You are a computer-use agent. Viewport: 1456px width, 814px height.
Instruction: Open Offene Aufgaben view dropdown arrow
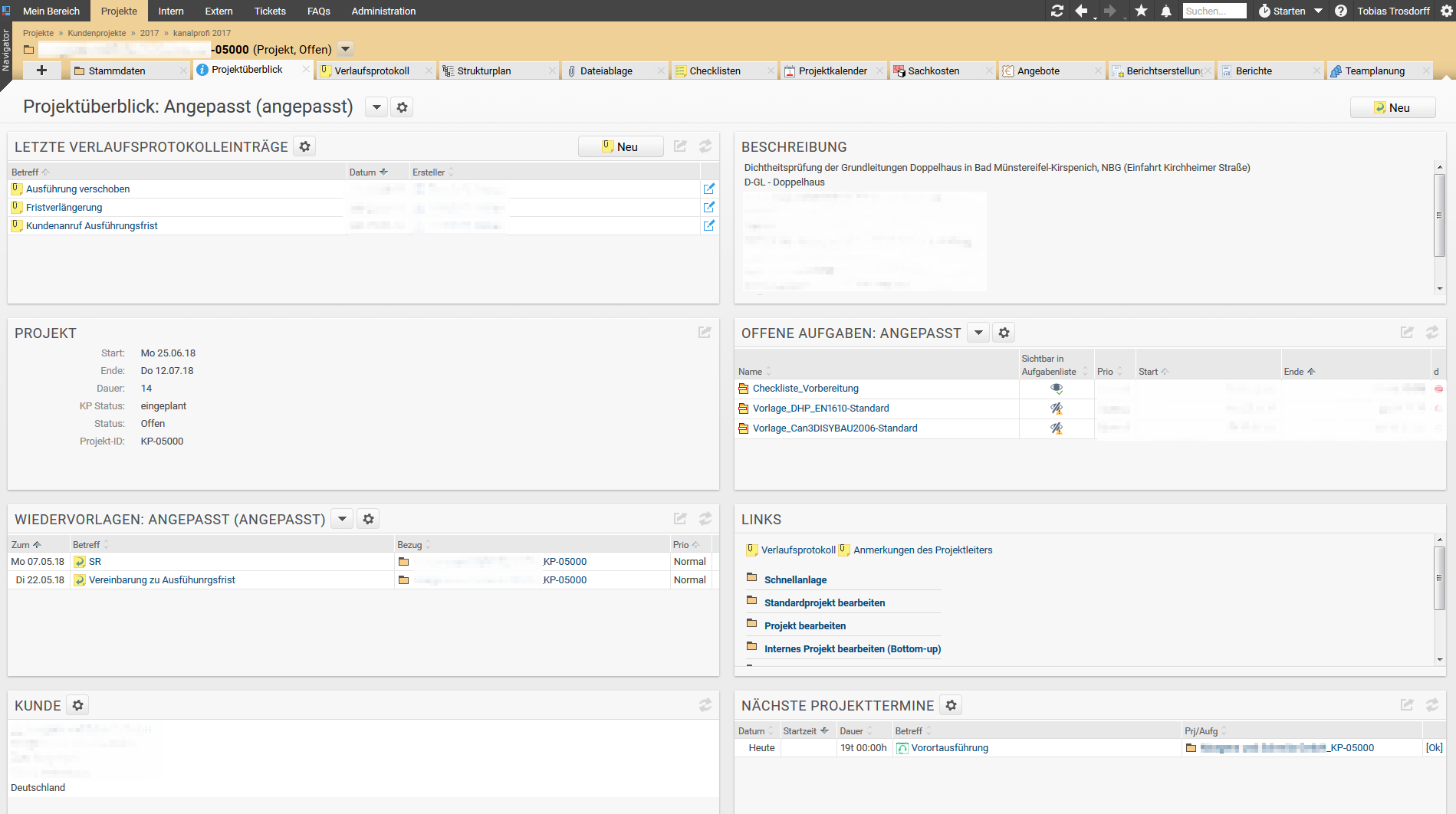tap(978, 333)
